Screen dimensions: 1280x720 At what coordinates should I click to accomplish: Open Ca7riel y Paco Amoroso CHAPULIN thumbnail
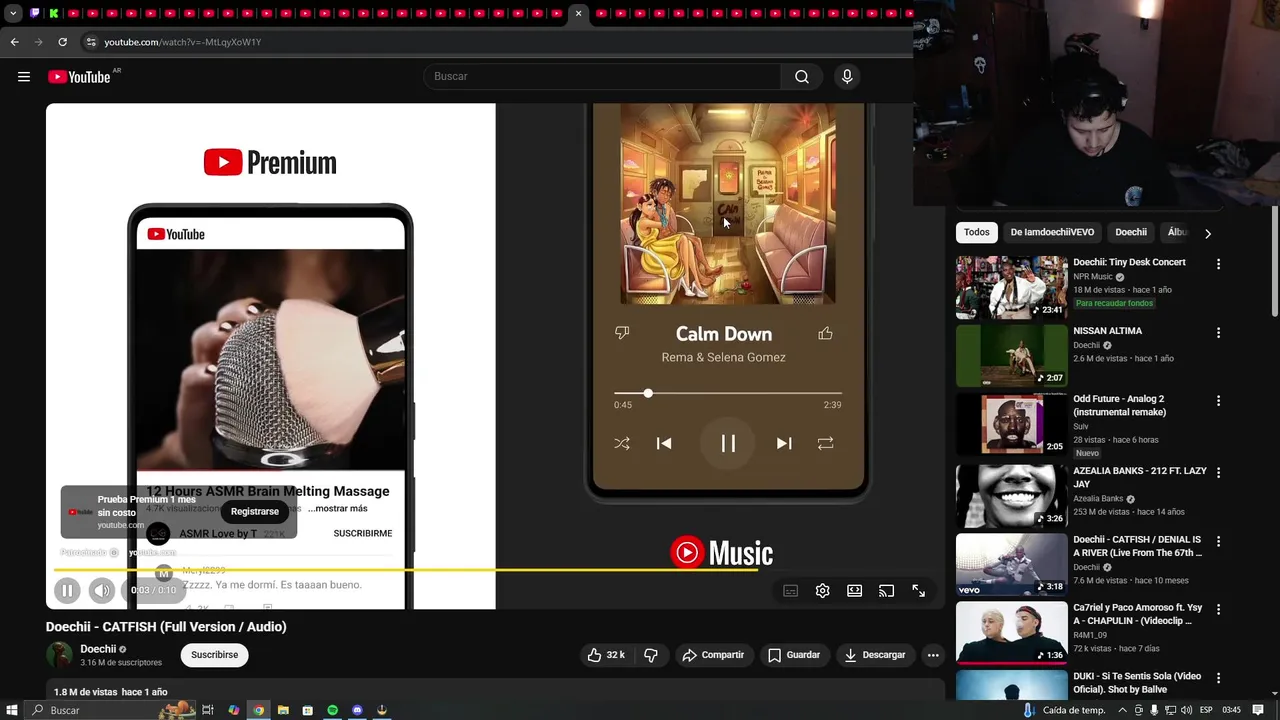1011,633
